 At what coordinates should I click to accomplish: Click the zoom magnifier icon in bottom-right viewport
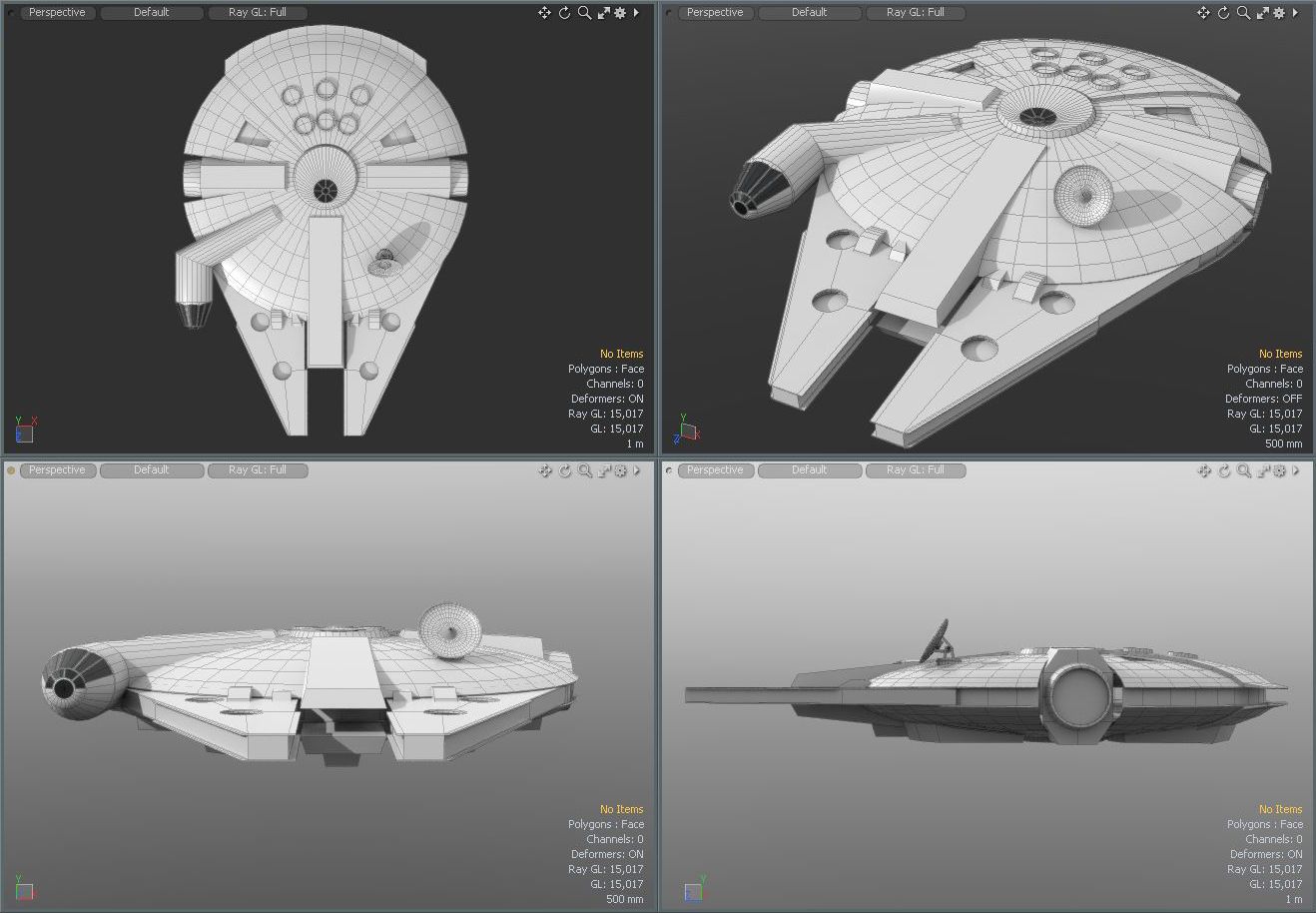click(x=1244, y=470)
